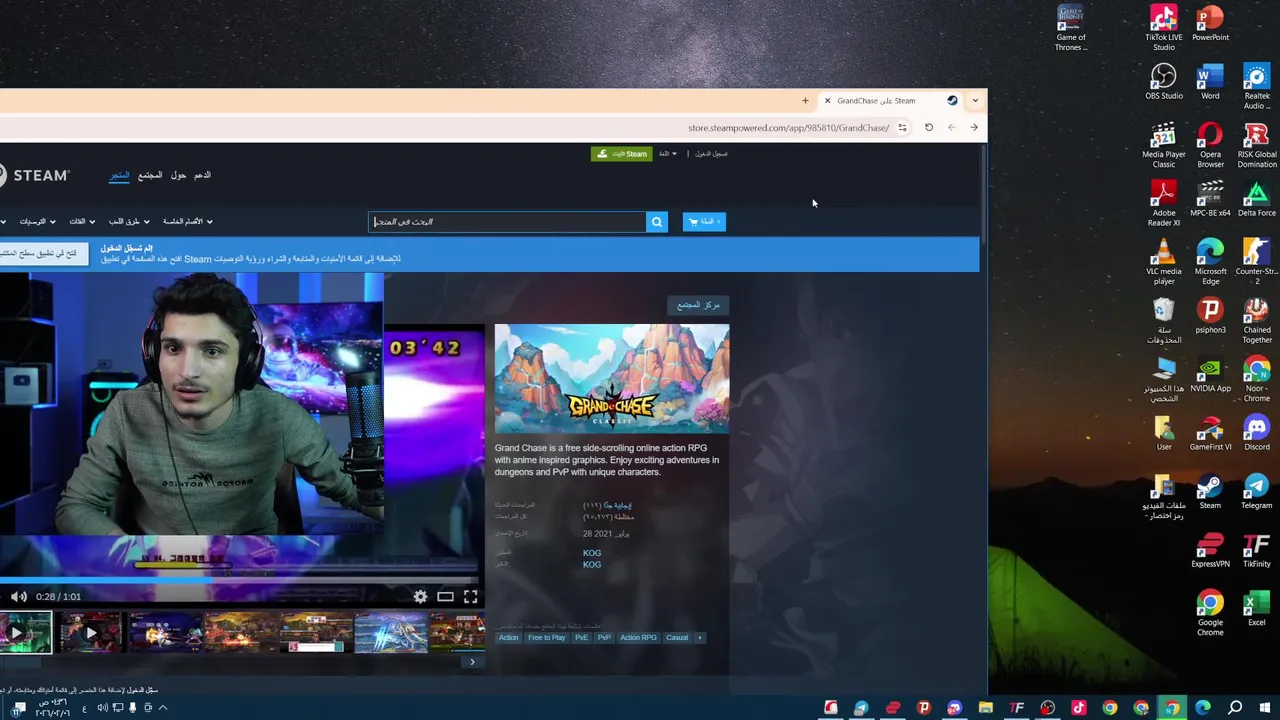The height and width of the screenshot is (720, 1280).
Task: Click the PvE tag
Action: pos(581,638)
